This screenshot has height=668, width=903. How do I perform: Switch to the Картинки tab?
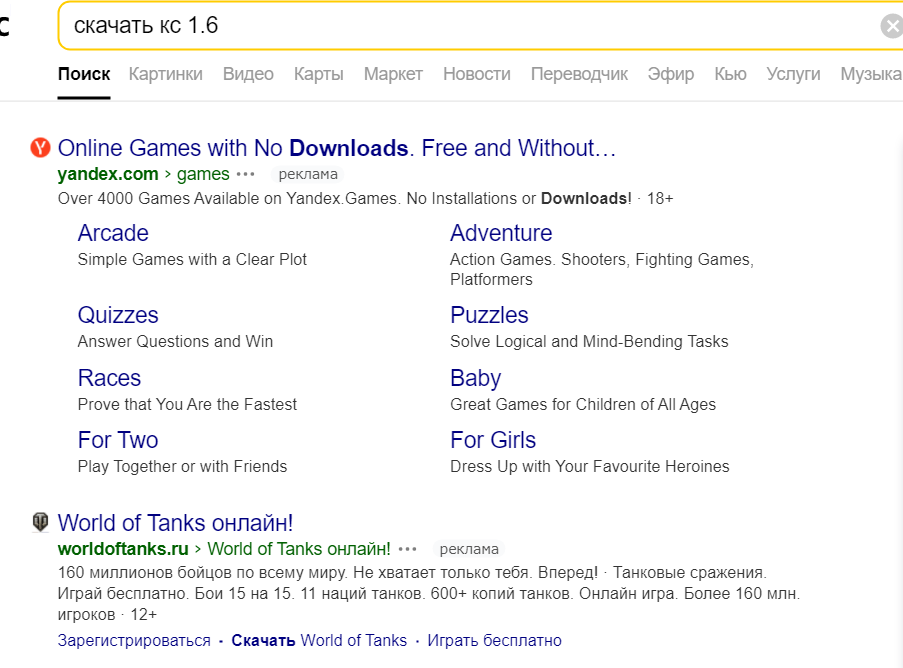pos(165,74)
